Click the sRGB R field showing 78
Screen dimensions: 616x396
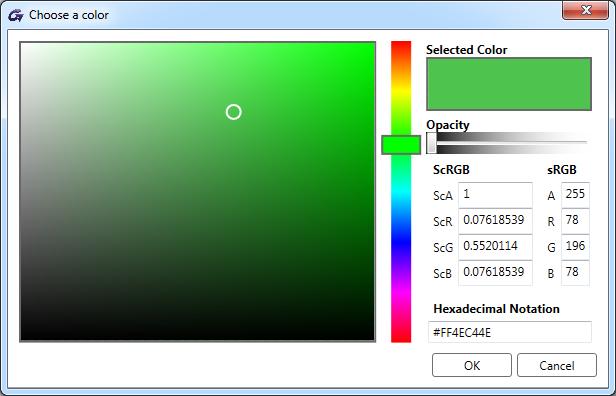[x=575, y=221]
